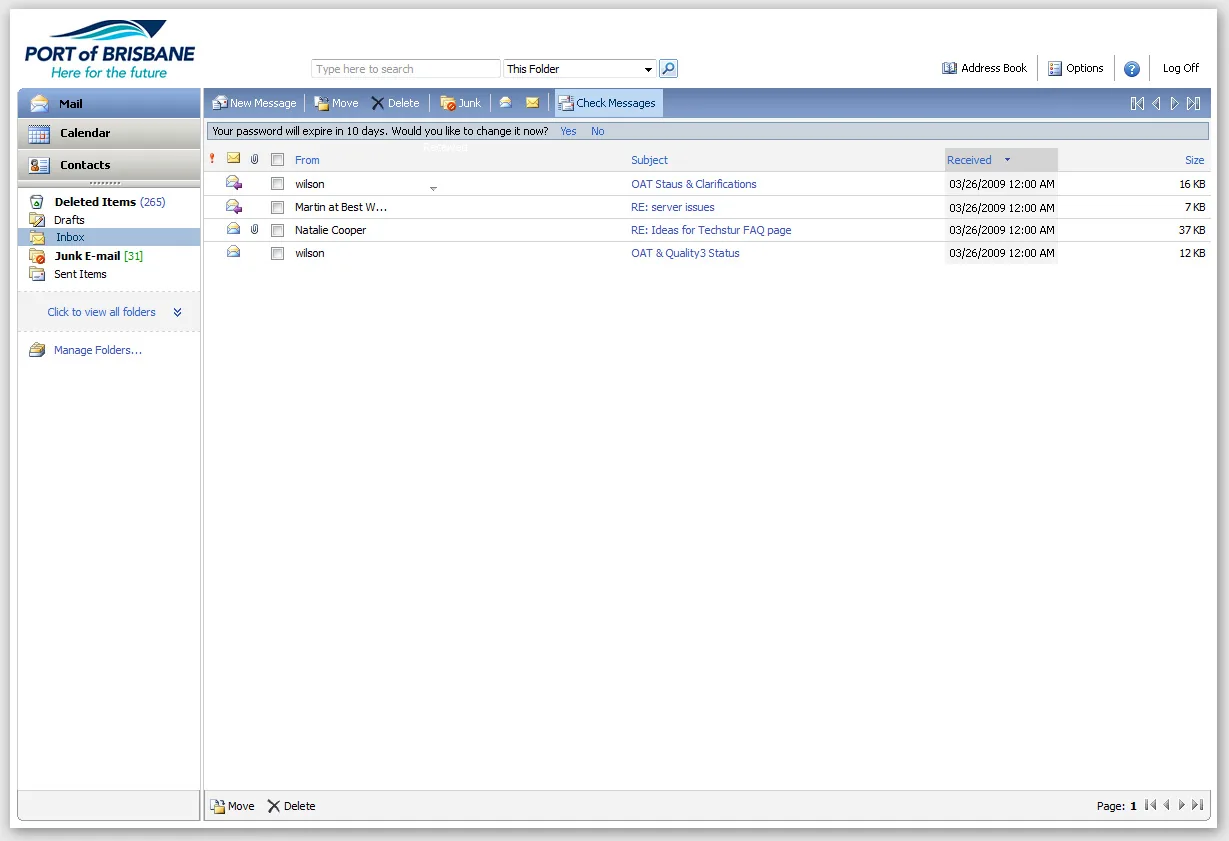Sort messages by Size column
This screenshot has height=841, width=1229.
coord(1195,160)
